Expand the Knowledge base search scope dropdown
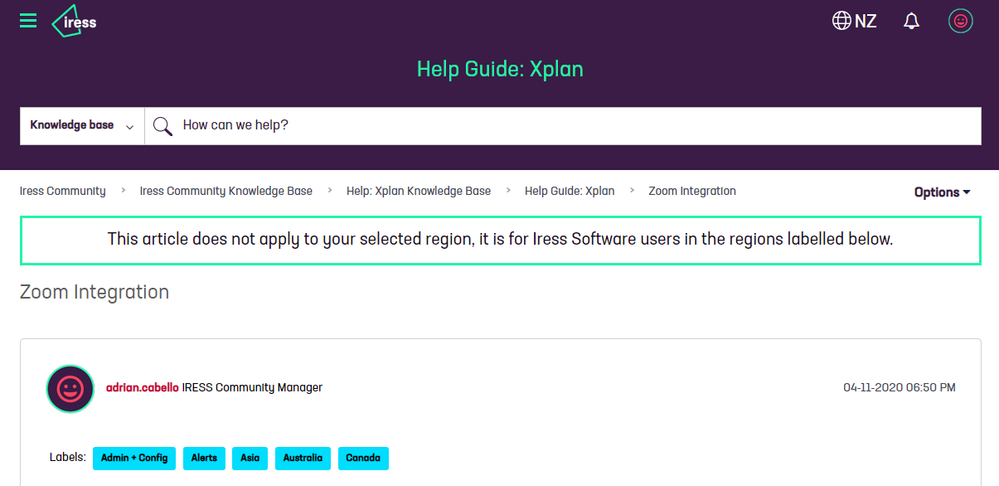The width and height of the screenshot is (999, 486). click(x=82, y=126)
